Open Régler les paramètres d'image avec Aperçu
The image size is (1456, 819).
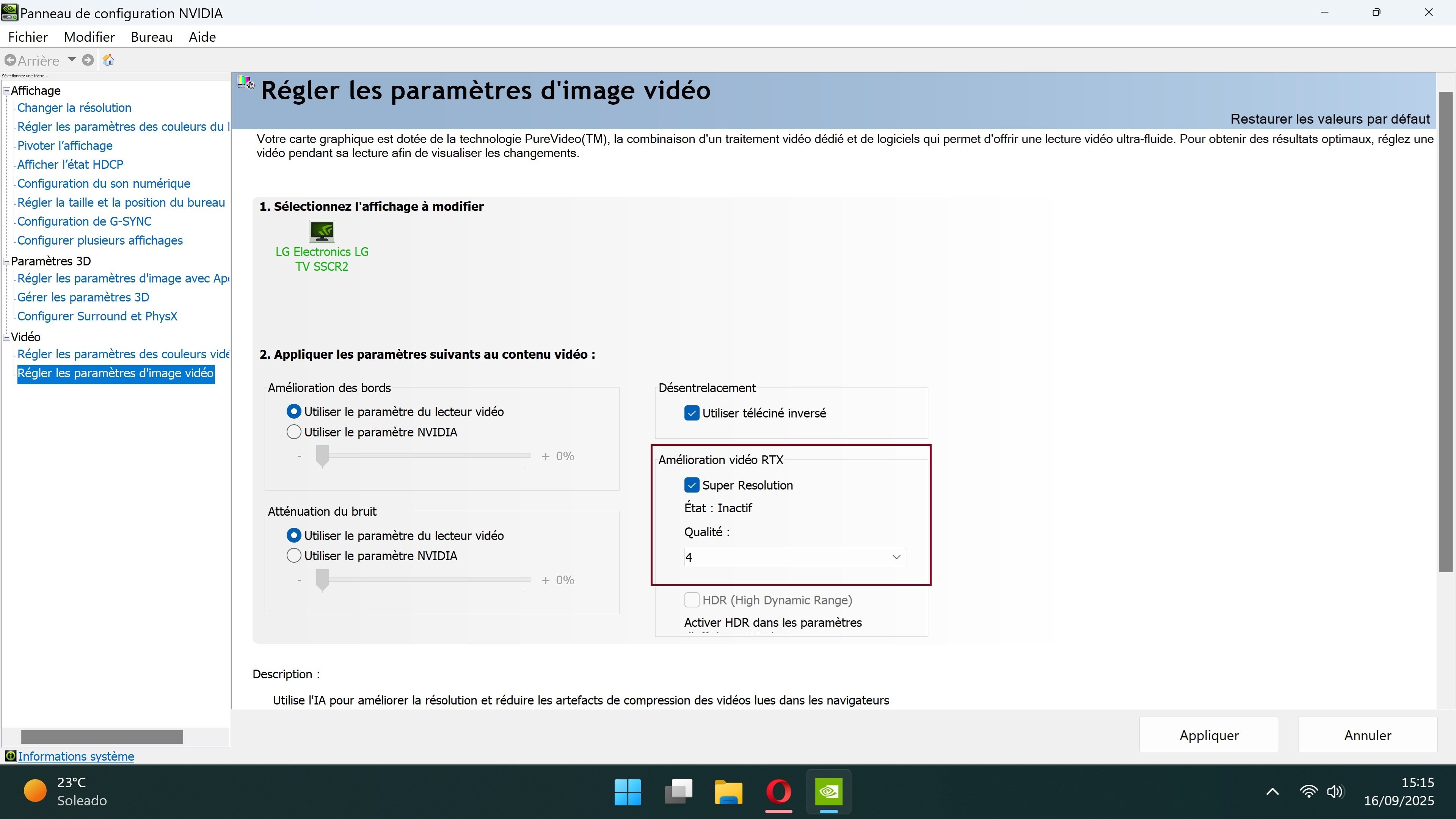click(123, 278)
